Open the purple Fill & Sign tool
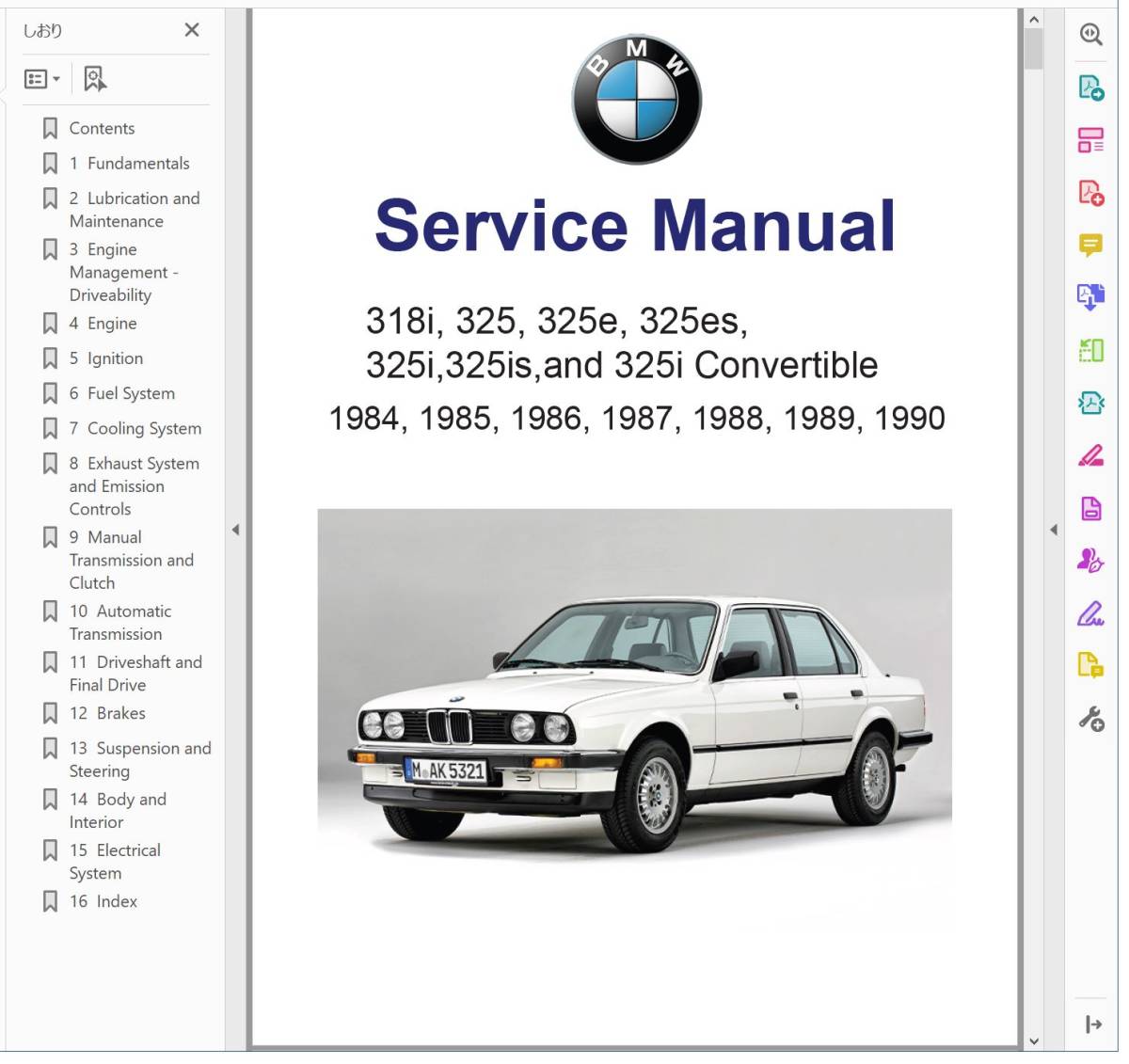1129x1064 pixels. coord(1091,614)
